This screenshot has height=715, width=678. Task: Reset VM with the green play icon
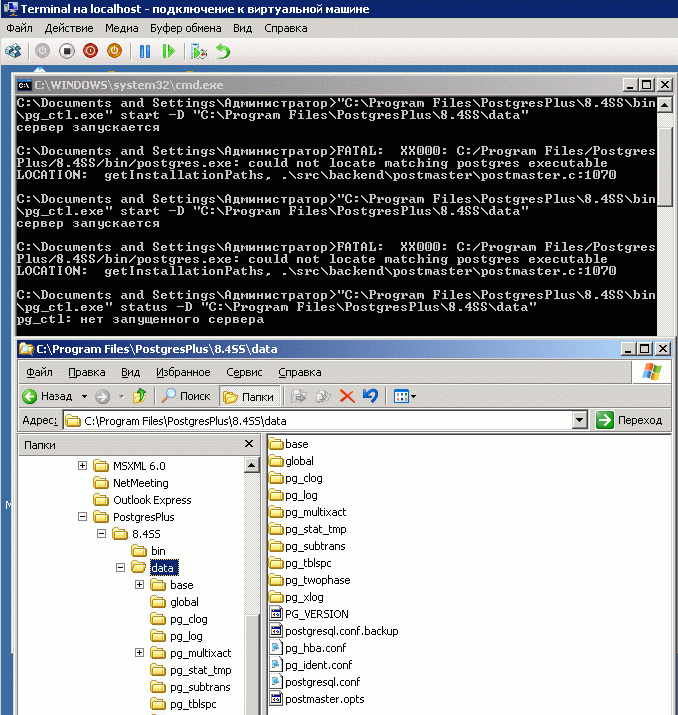coord(169,51)
